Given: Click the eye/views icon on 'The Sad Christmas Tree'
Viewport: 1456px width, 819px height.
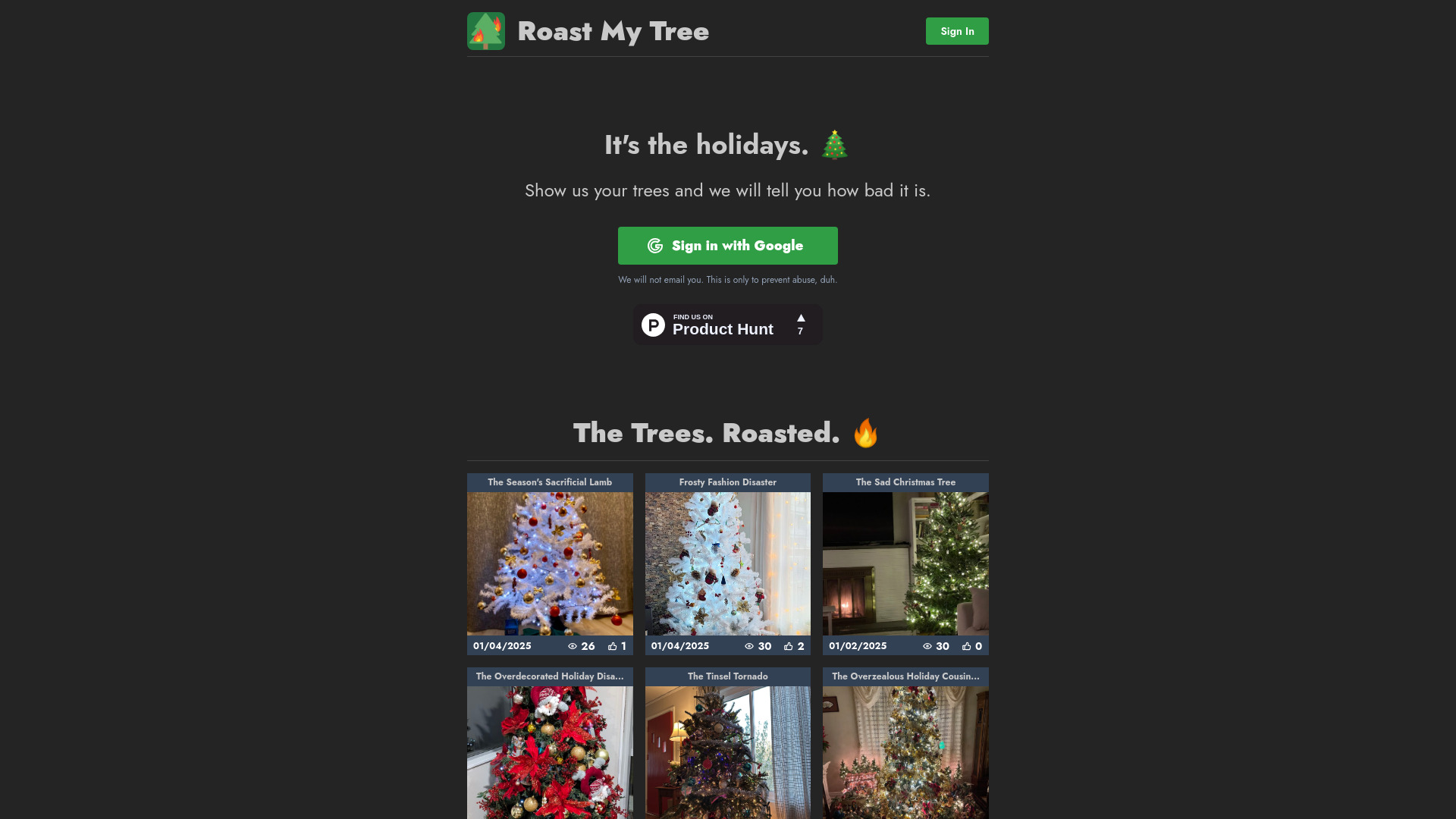Looking at the screenshot, I should pyautogui.click(x=927, y=645).
